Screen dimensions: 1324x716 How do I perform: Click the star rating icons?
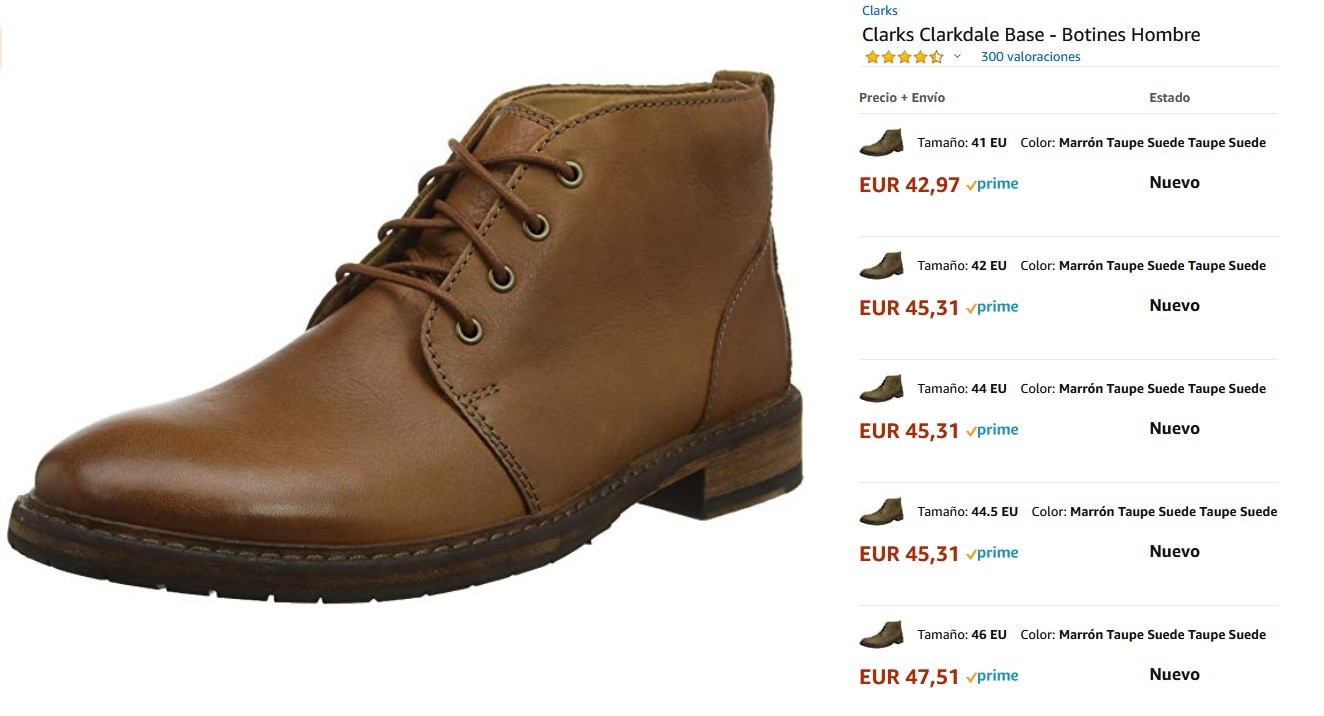click(x=904, y=57)
